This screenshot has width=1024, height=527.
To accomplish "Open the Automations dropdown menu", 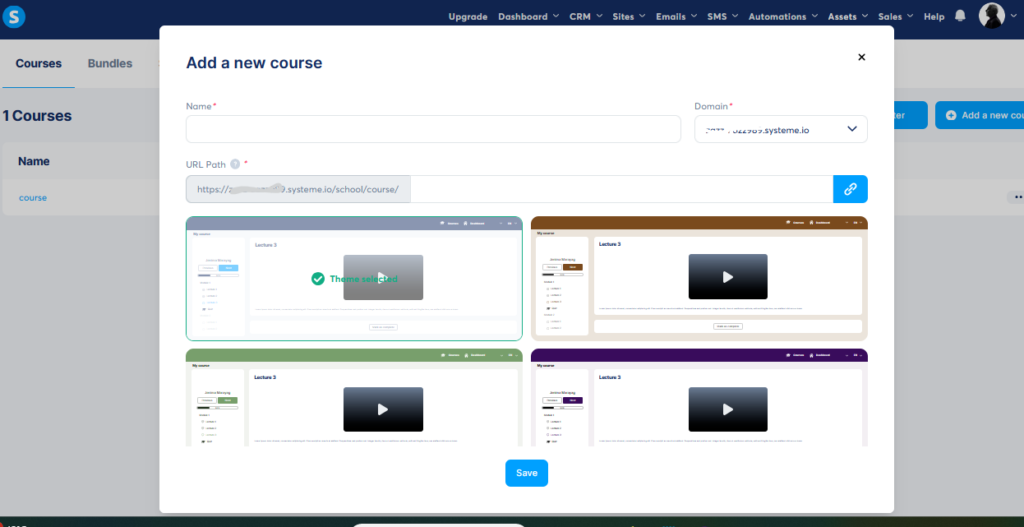I will point(783,17).
